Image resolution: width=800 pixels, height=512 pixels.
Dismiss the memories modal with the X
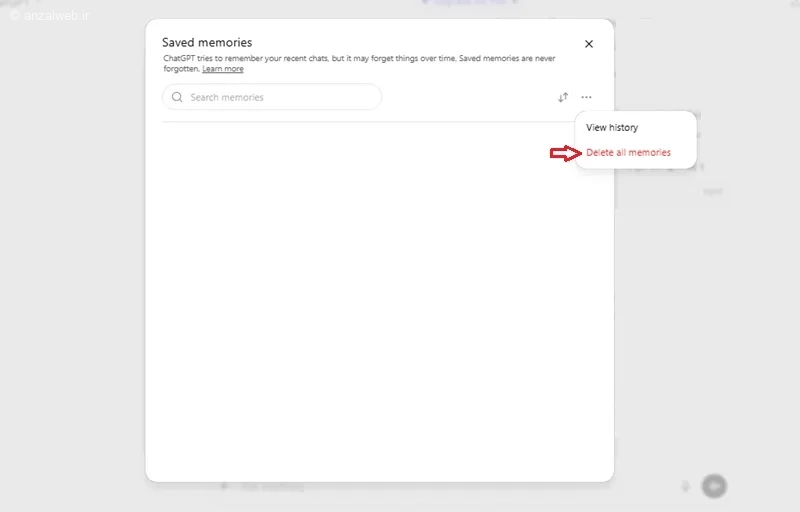tap(589, 44)
